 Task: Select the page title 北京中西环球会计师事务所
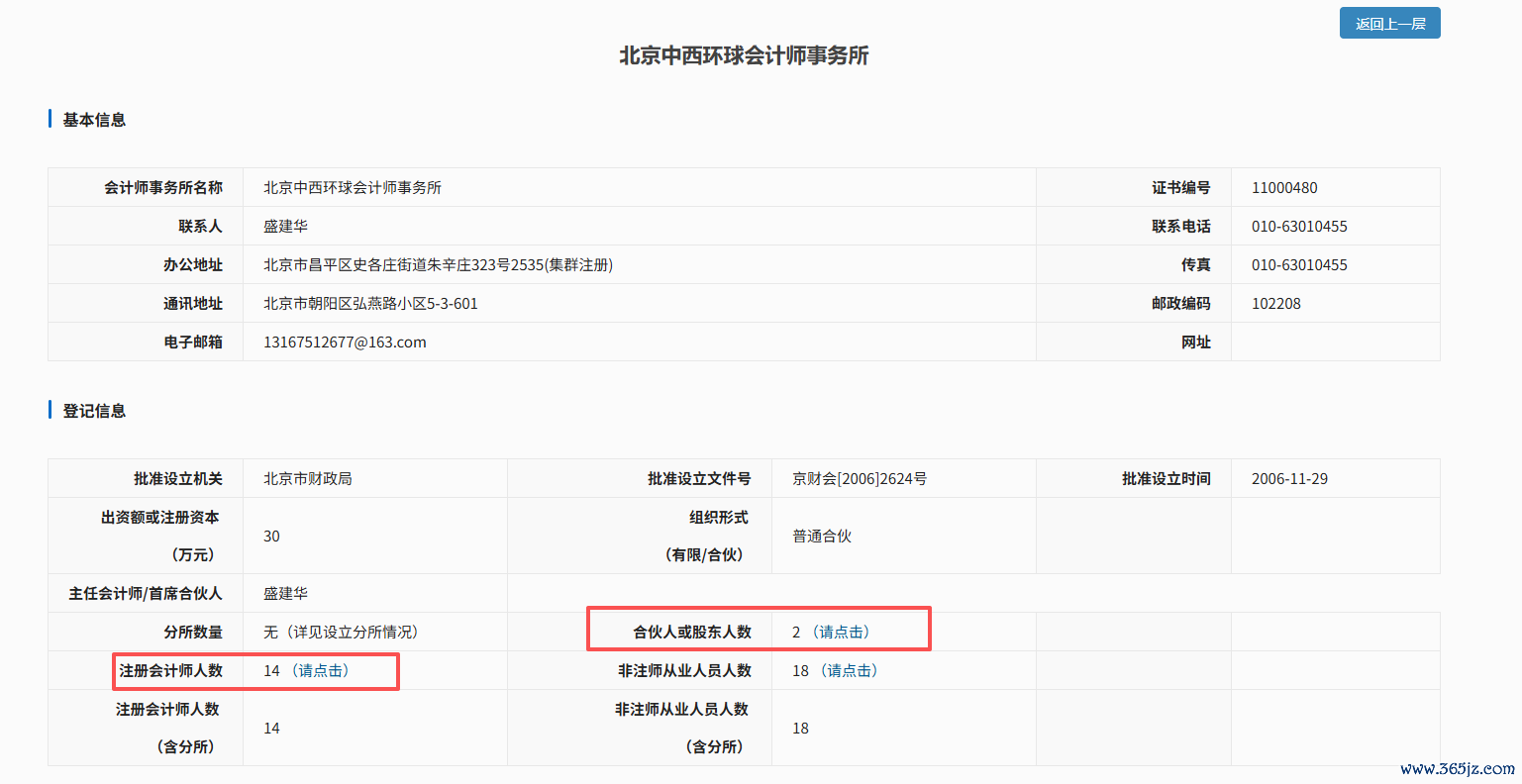[744, 55]
